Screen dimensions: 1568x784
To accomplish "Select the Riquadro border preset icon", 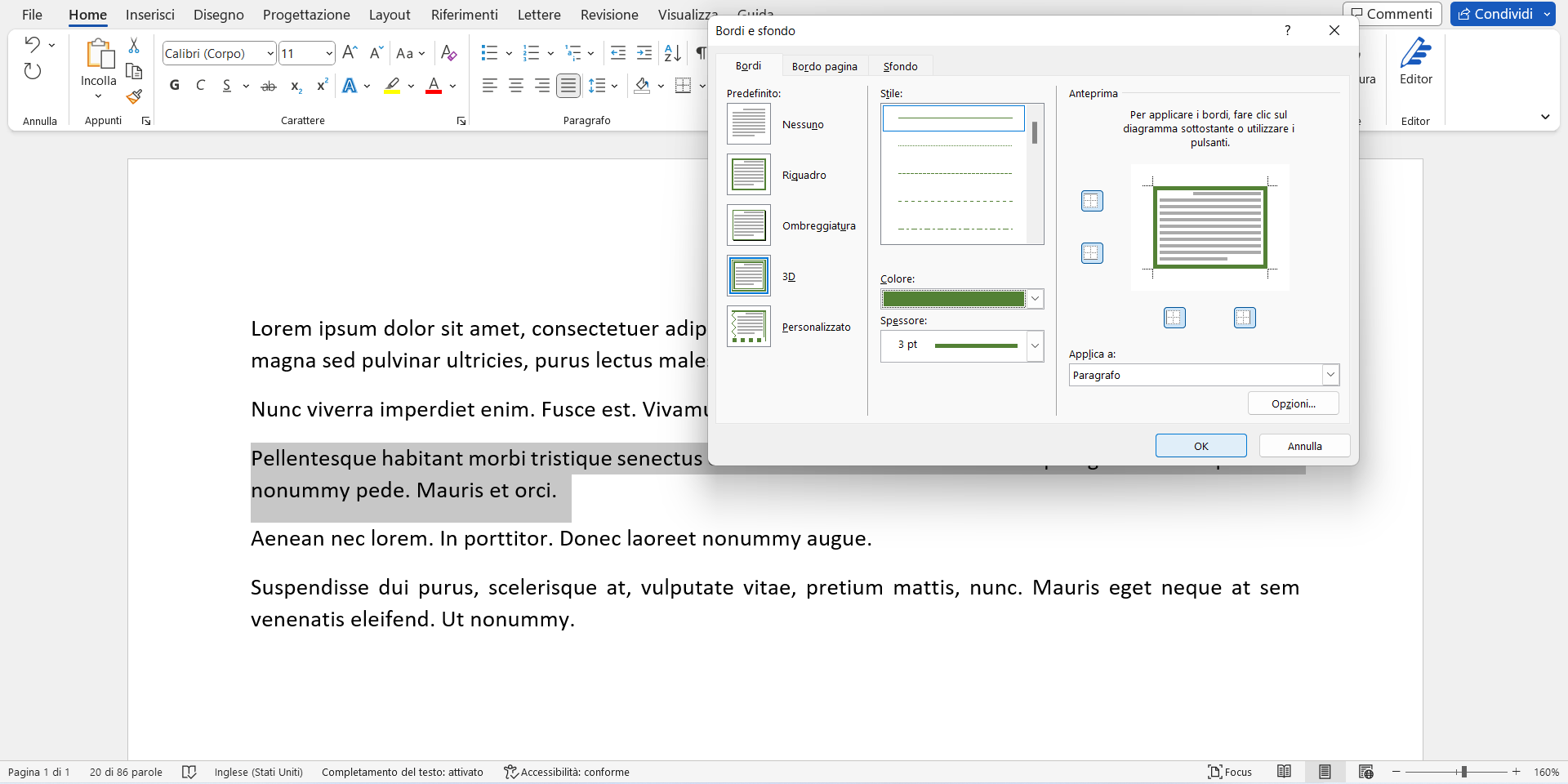I will click(748, 175).
